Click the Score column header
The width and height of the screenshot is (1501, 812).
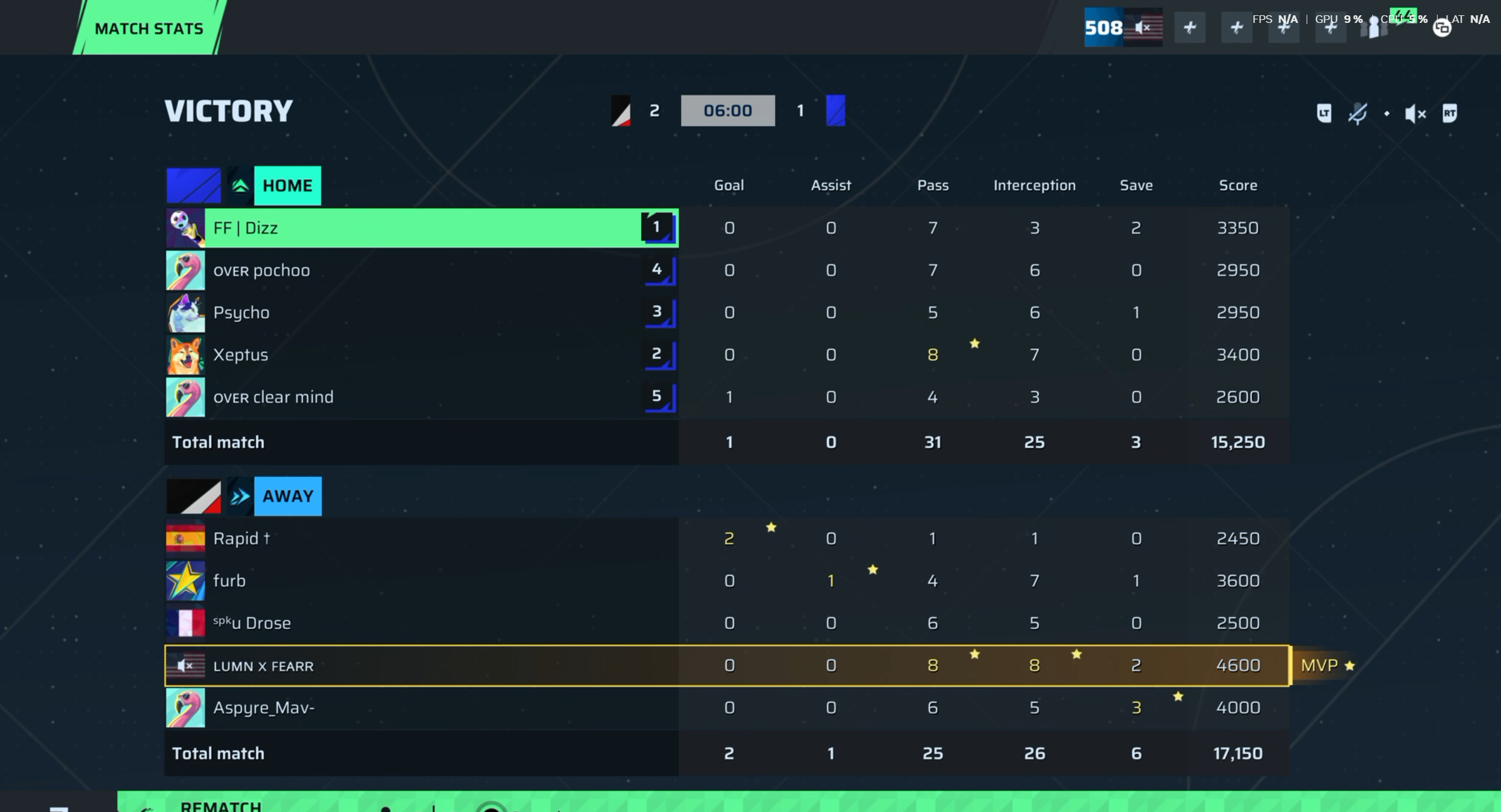pos(1238,186)
